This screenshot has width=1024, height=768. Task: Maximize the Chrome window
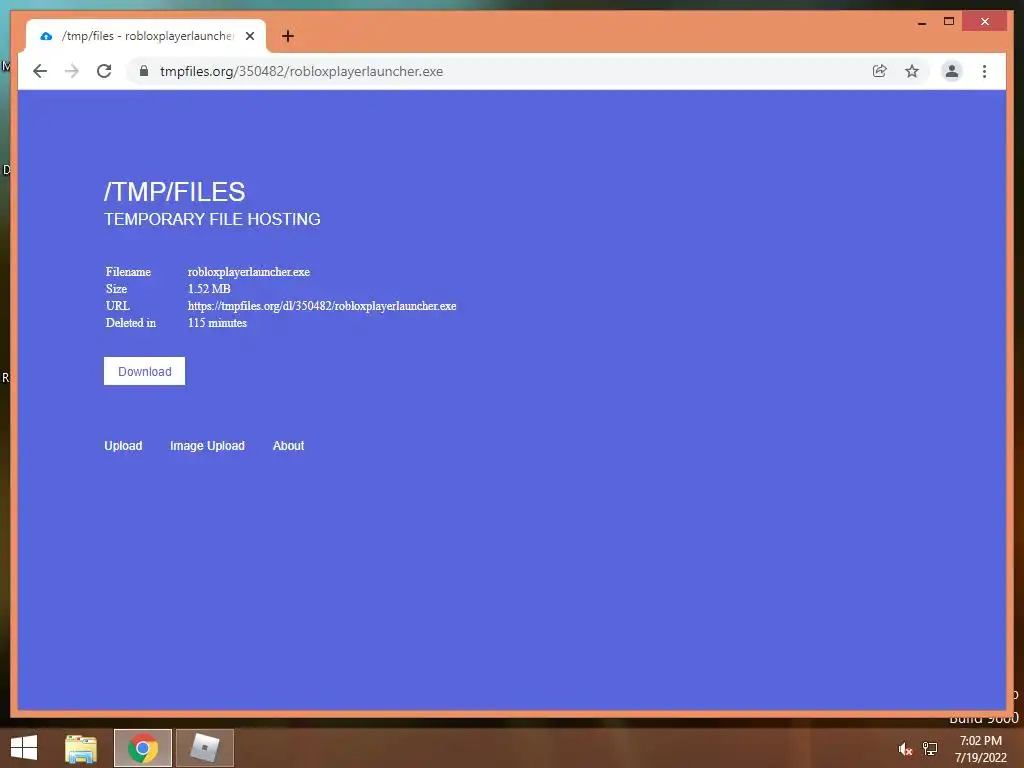[949, 22]
